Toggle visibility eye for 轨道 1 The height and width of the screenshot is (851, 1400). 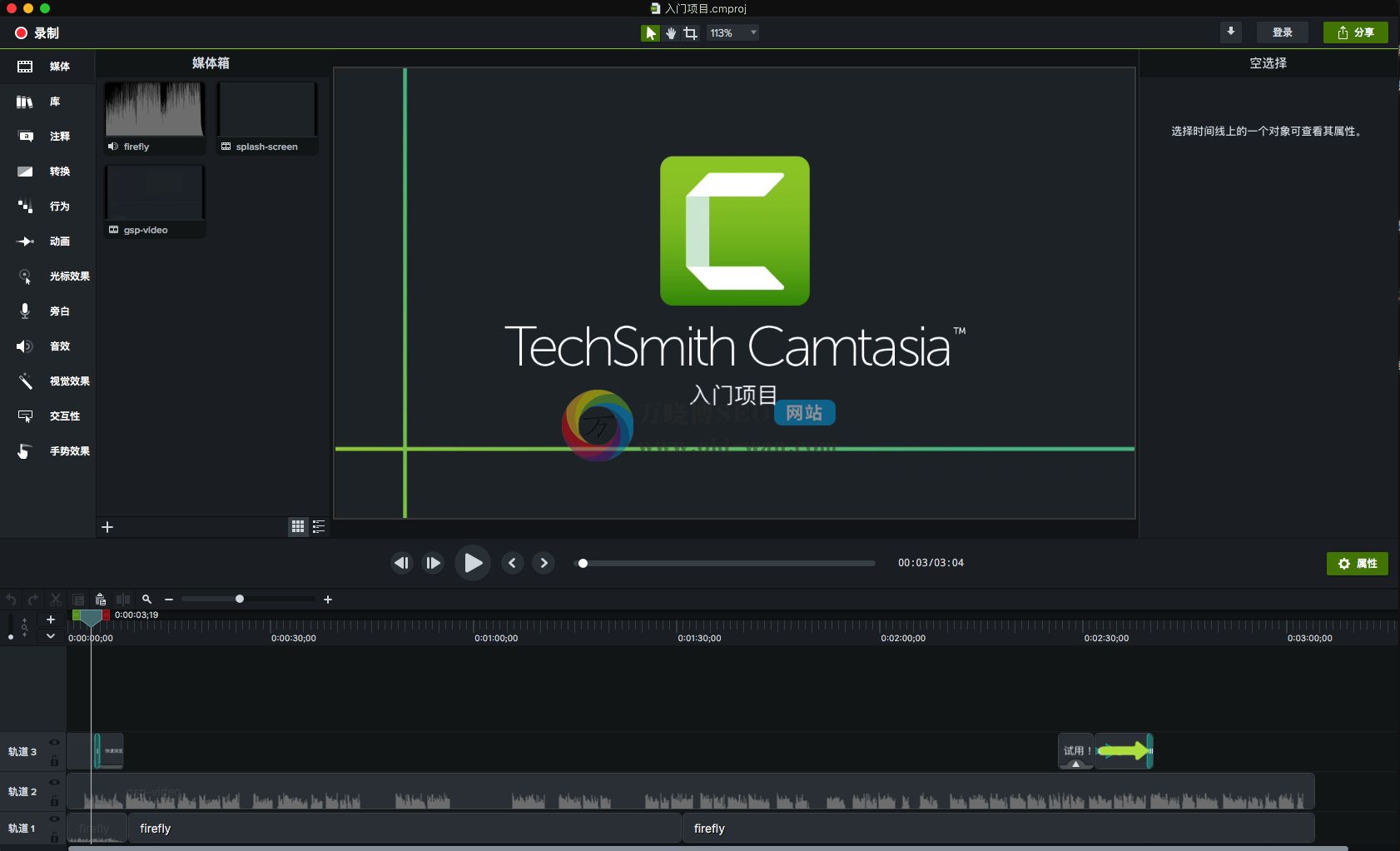pos(54,819)
